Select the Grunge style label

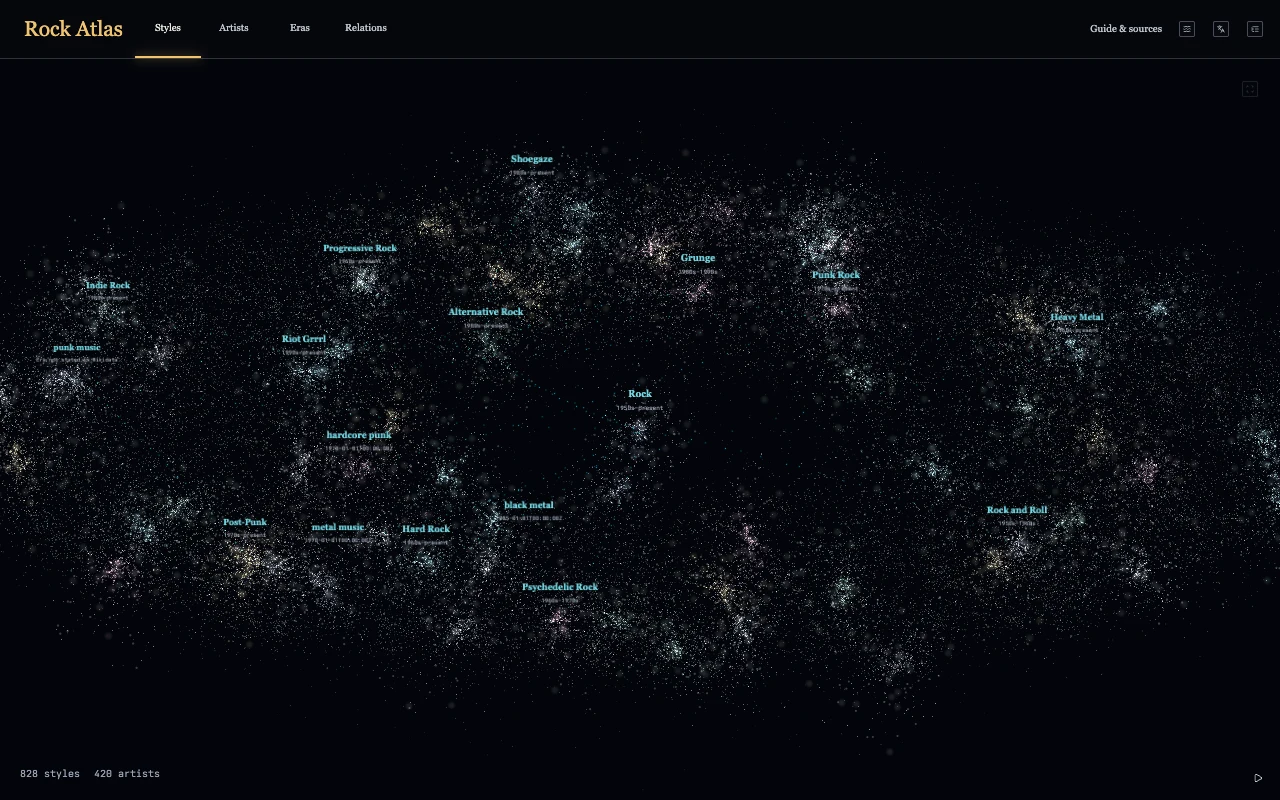698,258
